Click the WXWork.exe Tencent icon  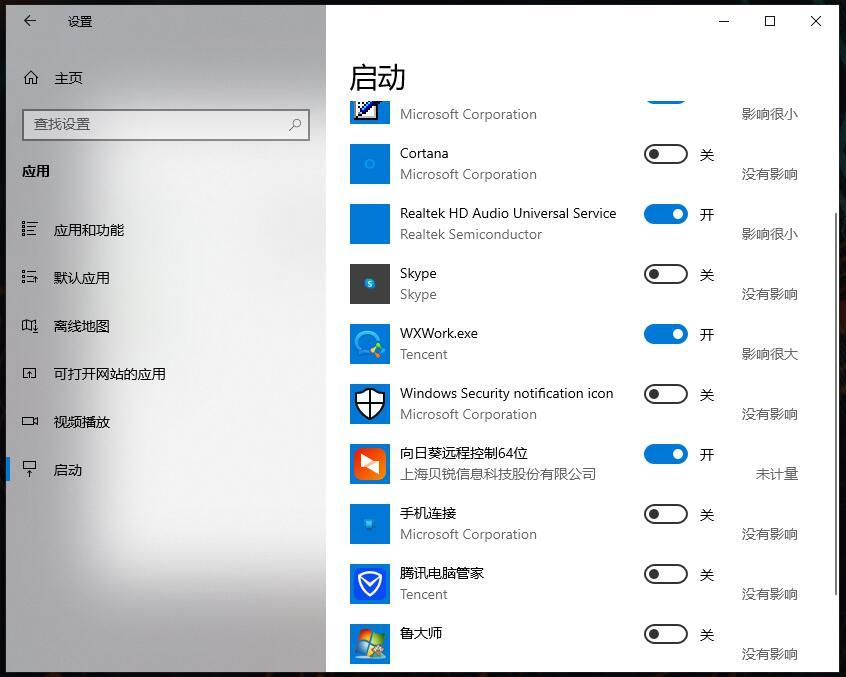point(369,344)
